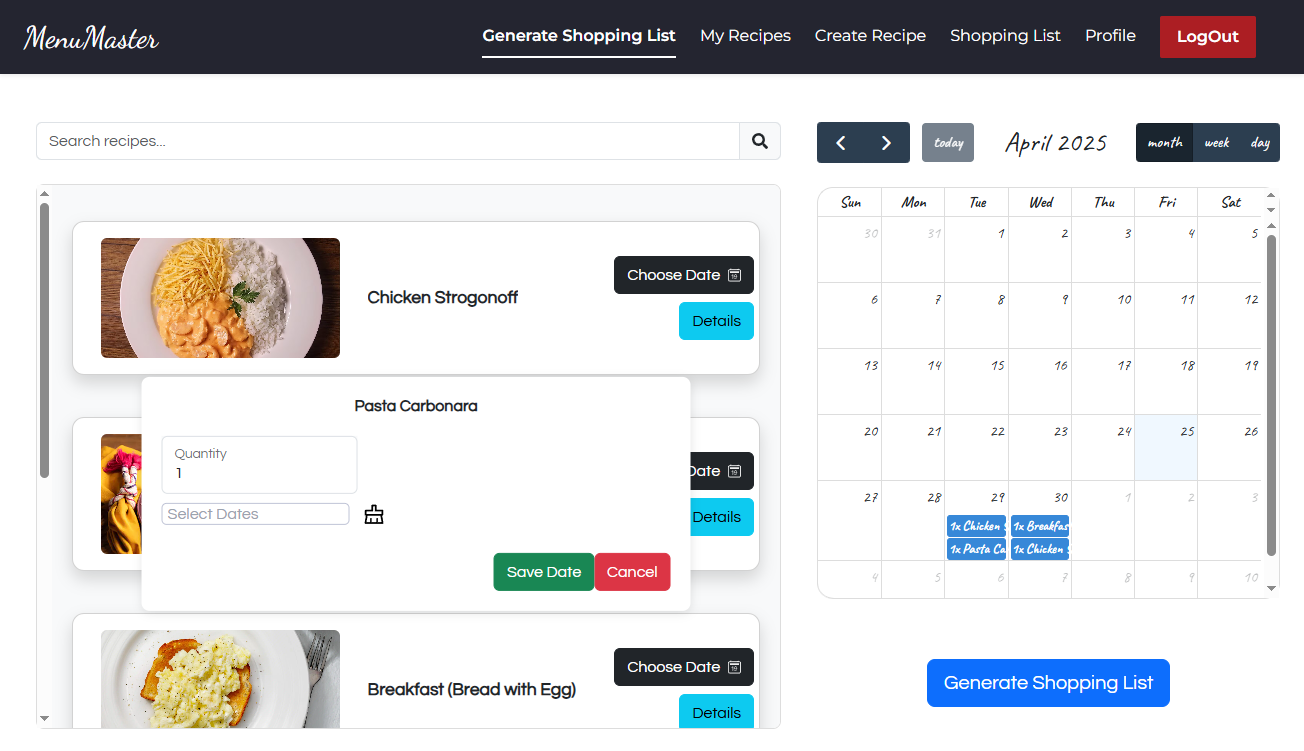This screenshot has height=751, width=1304.
Task: Open Choose Date for Chicken Strogonoff
Action: click(x=684, y=275)
